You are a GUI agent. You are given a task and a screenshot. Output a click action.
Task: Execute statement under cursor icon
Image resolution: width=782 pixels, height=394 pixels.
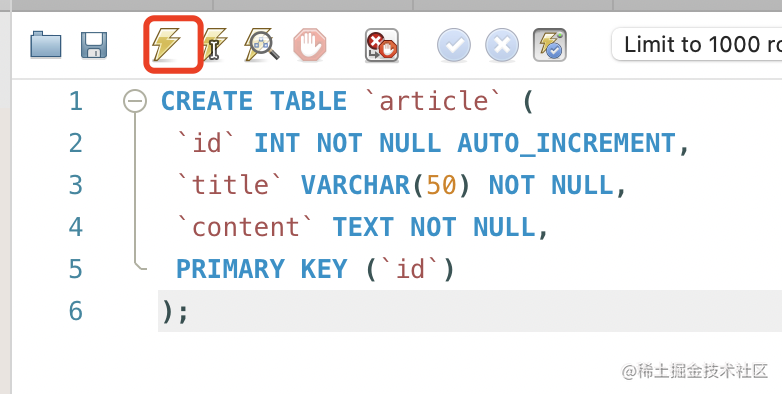click(x=214, y=44)
